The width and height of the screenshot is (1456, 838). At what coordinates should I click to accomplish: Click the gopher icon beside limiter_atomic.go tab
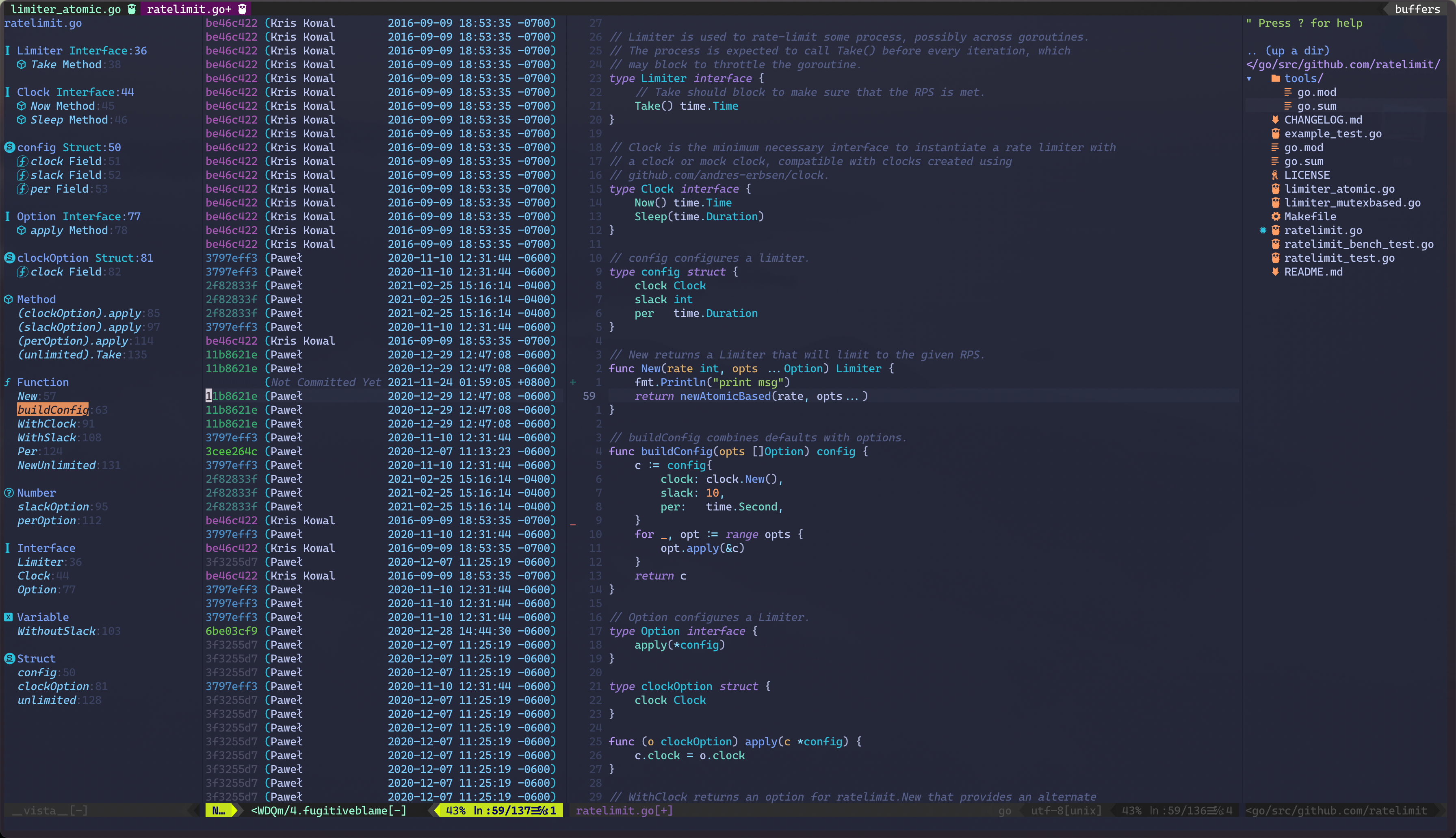click(132, 9)
